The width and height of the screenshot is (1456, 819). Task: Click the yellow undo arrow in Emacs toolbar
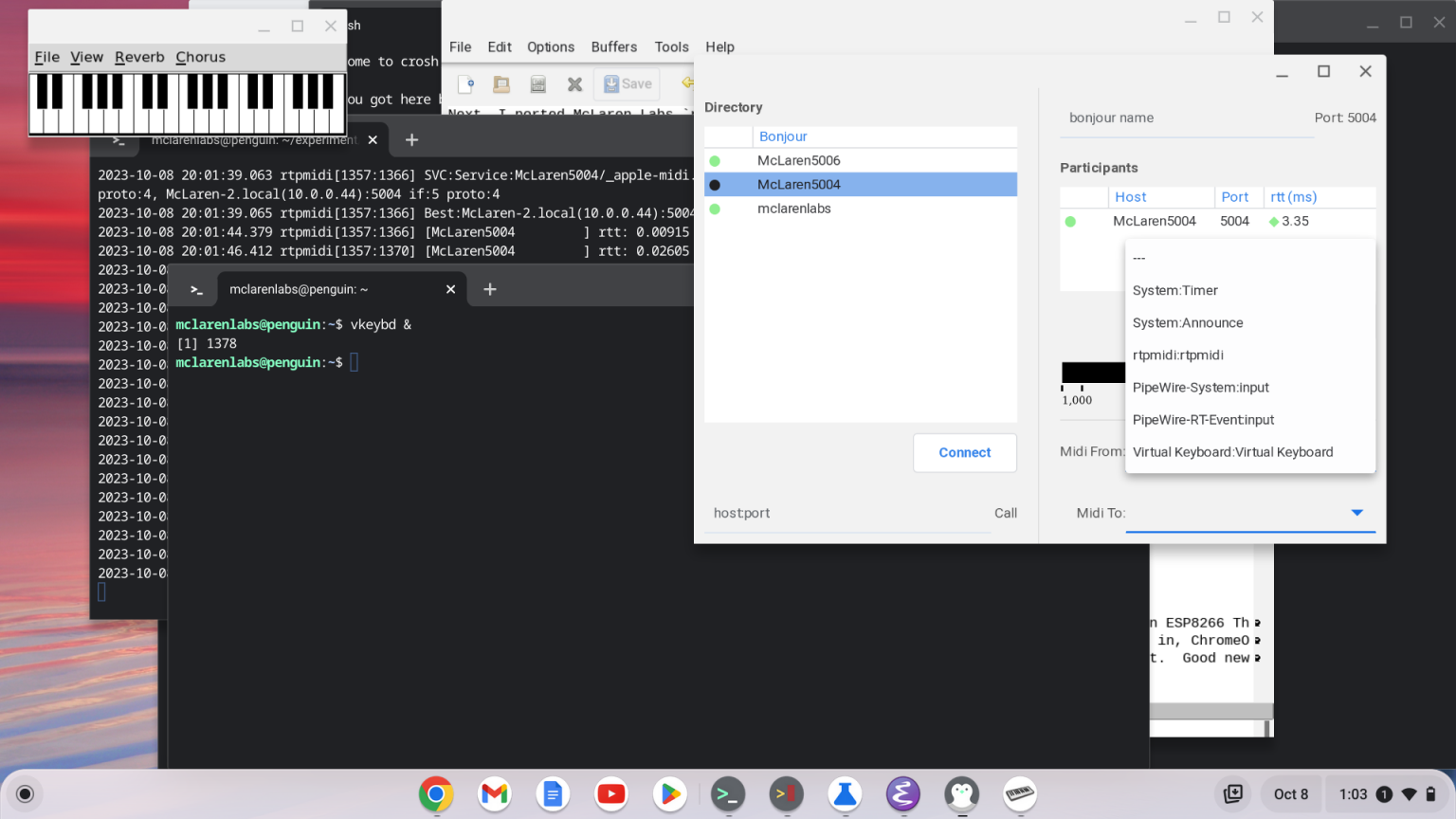685,83
